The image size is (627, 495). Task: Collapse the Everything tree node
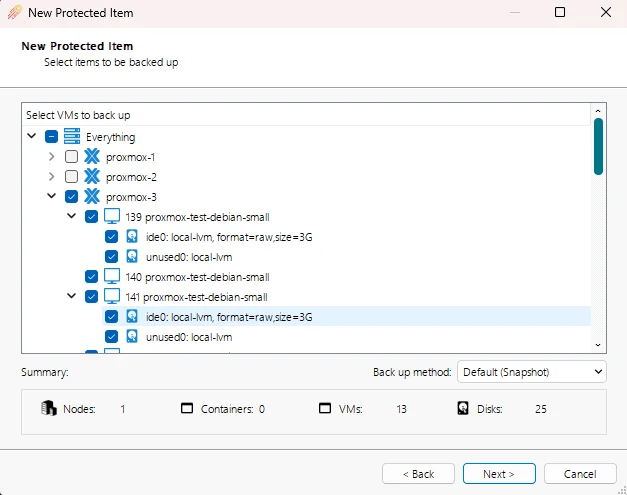point(32,136)
